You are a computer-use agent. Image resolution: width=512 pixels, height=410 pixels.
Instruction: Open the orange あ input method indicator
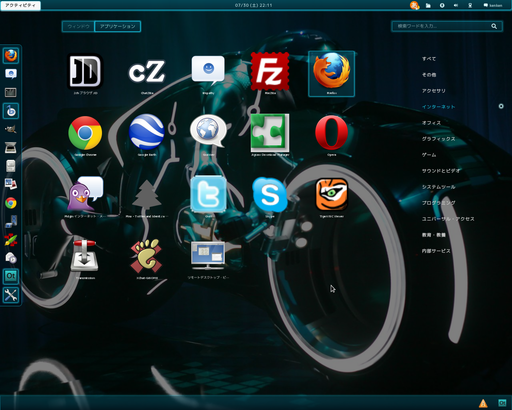coord(414,5)
